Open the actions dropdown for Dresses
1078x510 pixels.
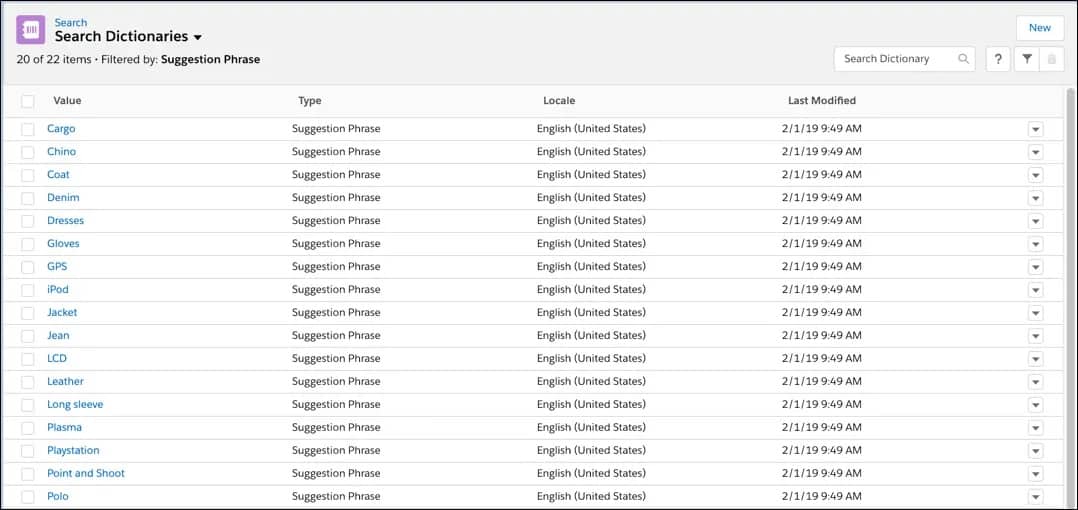pos(1035,221)
